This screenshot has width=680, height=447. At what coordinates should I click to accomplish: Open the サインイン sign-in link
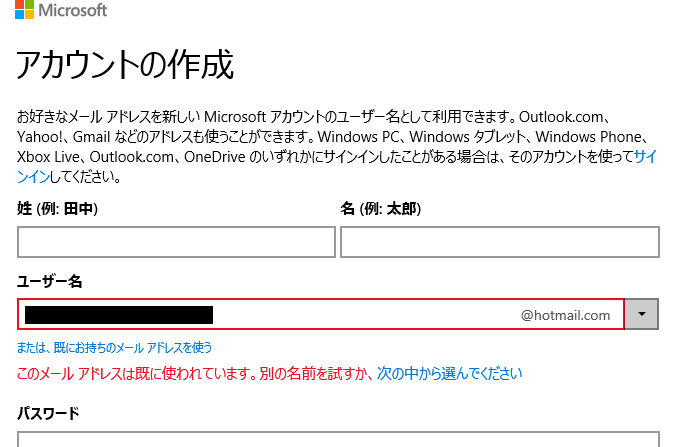pos(646,157)
